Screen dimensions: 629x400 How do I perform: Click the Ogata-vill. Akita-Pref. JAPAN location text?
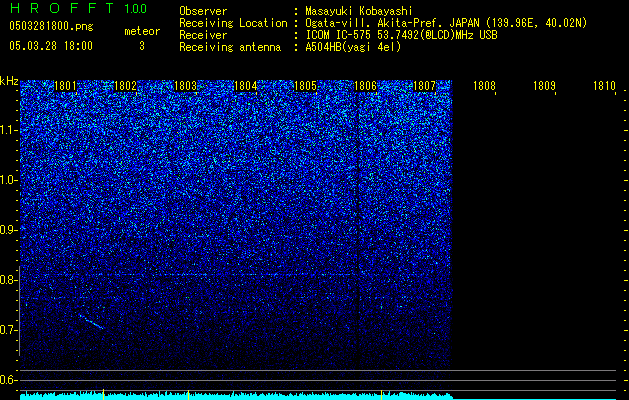[x=446, y=23]
